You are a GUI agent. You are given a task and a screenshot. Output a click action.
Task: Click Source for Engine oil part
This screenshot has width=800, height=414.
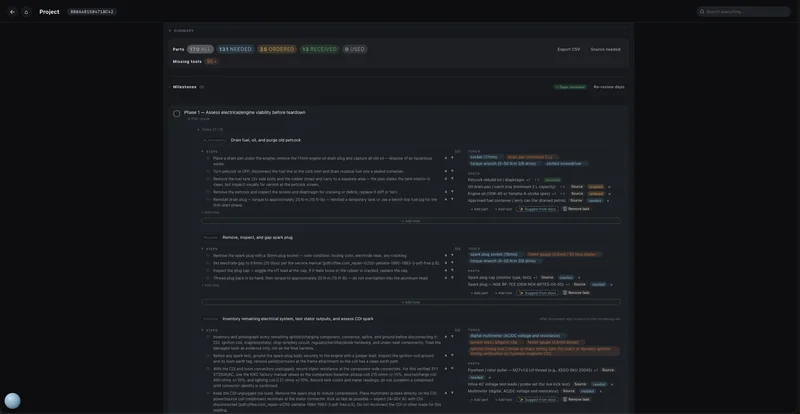(577, 194)
